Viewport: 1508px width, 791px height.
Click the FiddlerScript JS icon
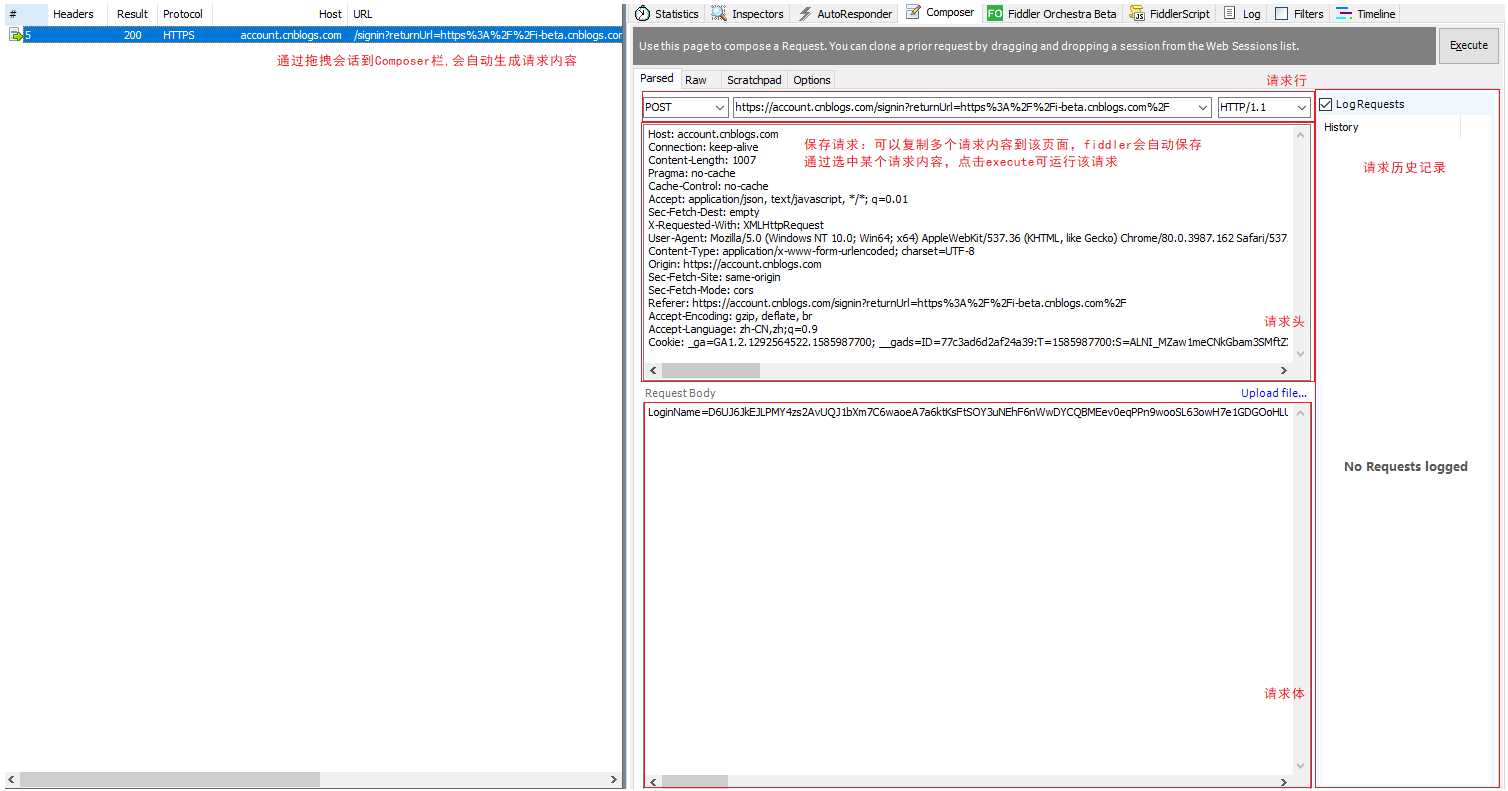(1137, 14)
